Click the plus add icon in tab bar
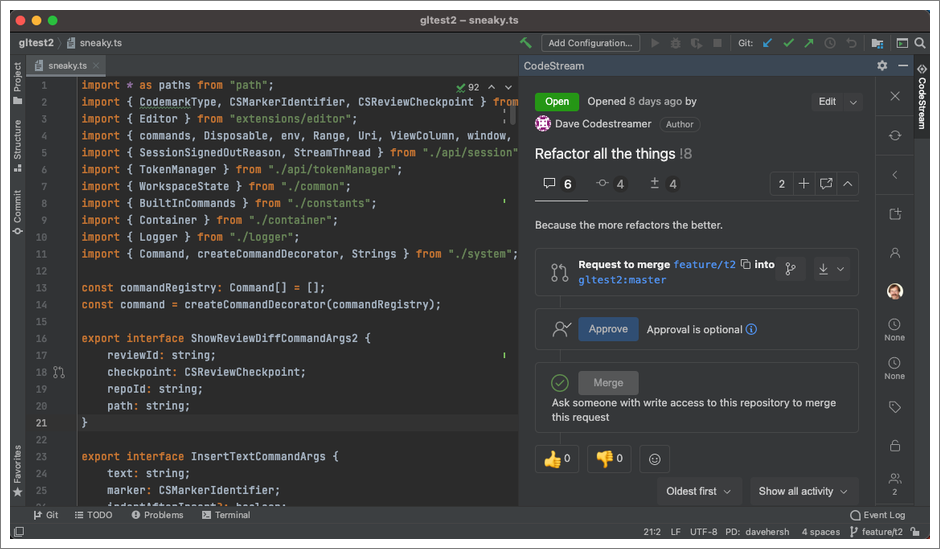The width and height of the screenshot is (940, 549). point(804,183)
